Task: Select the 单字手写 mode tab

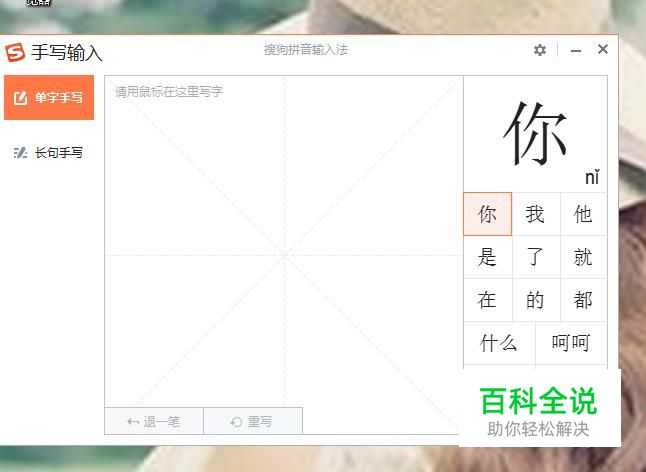Action: pyautogui.click(x=49, y=98)
